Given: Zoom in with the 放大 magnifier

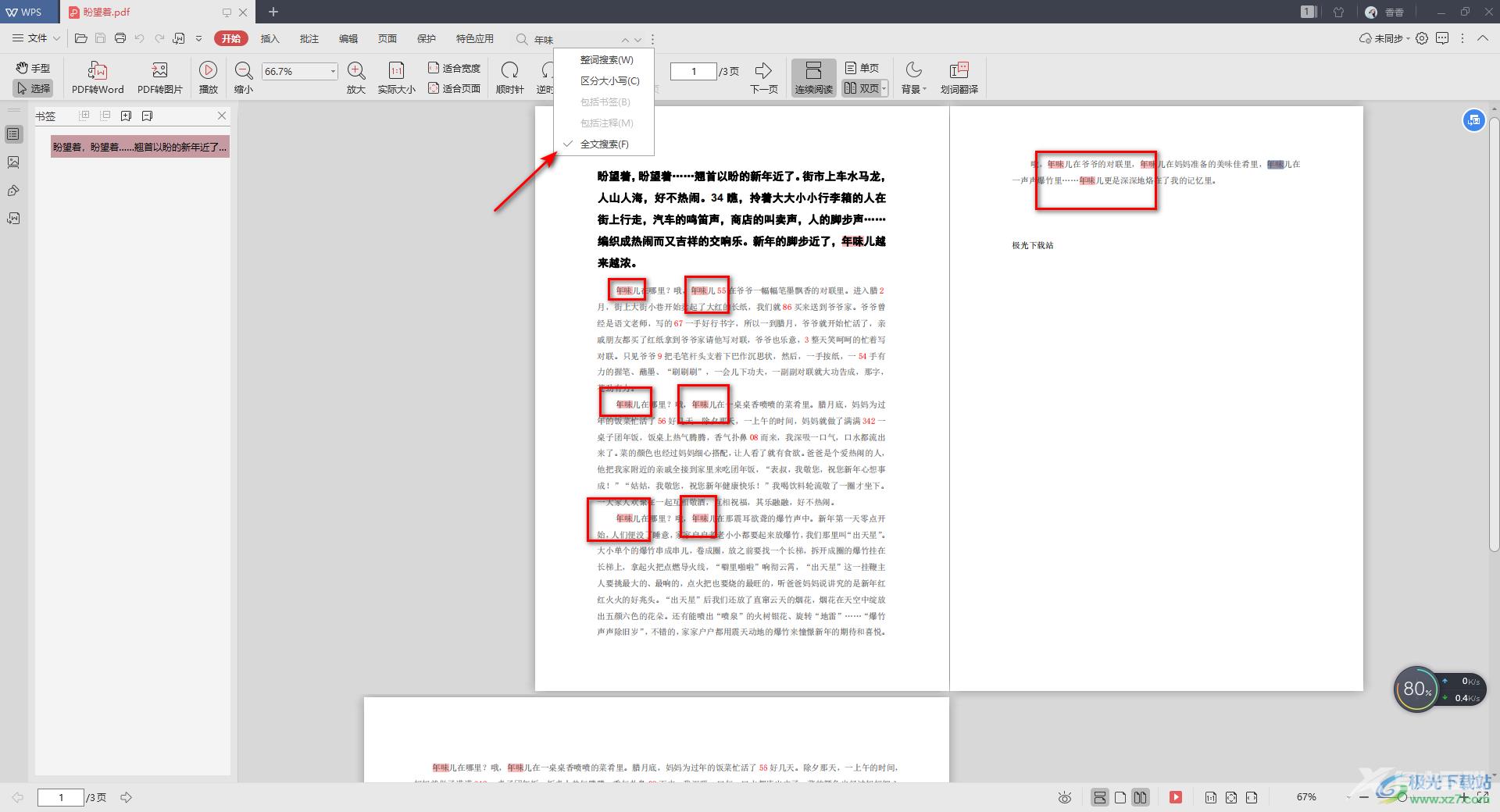Looking at the screenshot, I should 356,77.
